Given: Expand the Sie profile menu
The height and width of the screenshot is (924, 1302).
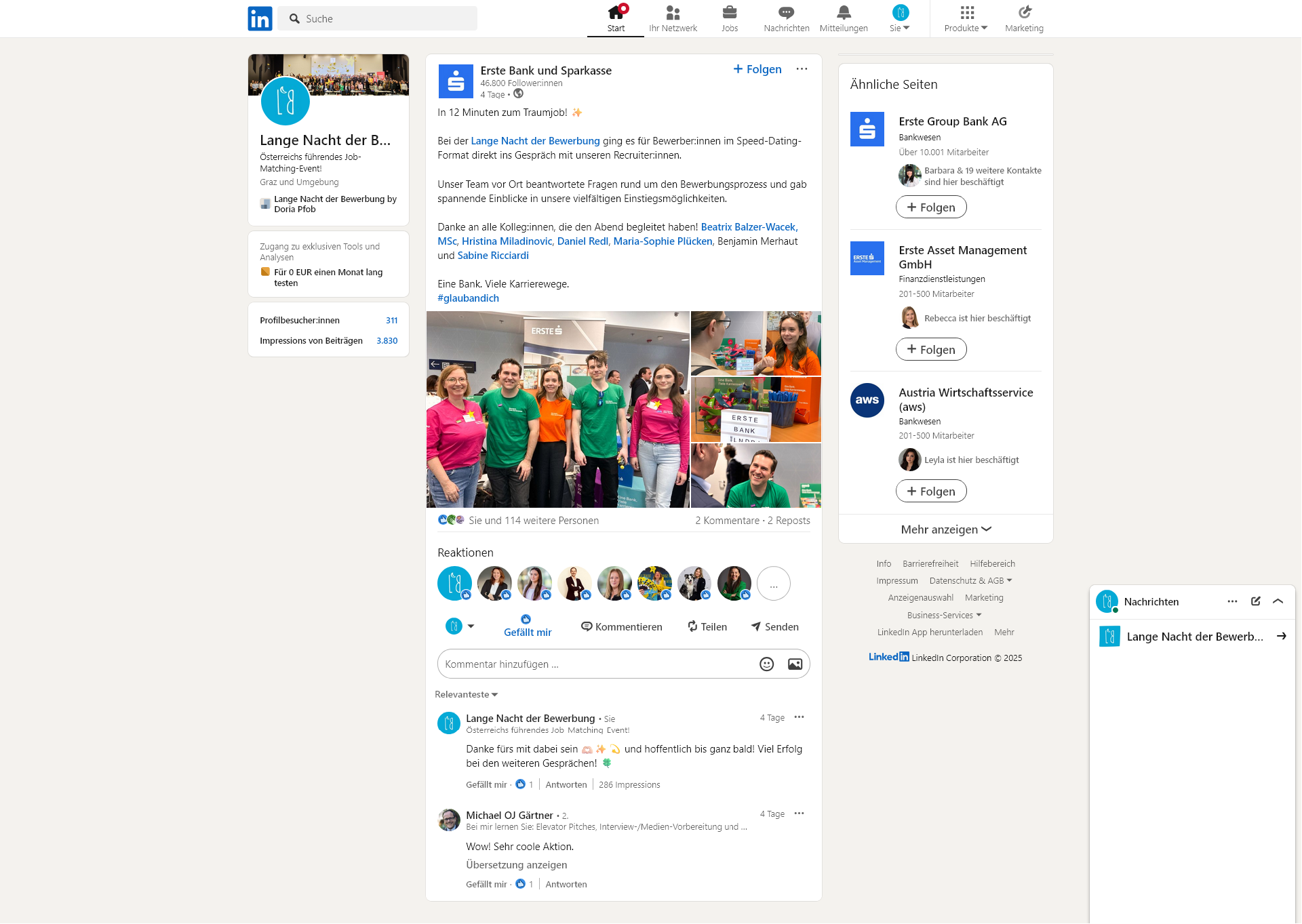Looking at the screenshot, I should click(x=900, y=18).
